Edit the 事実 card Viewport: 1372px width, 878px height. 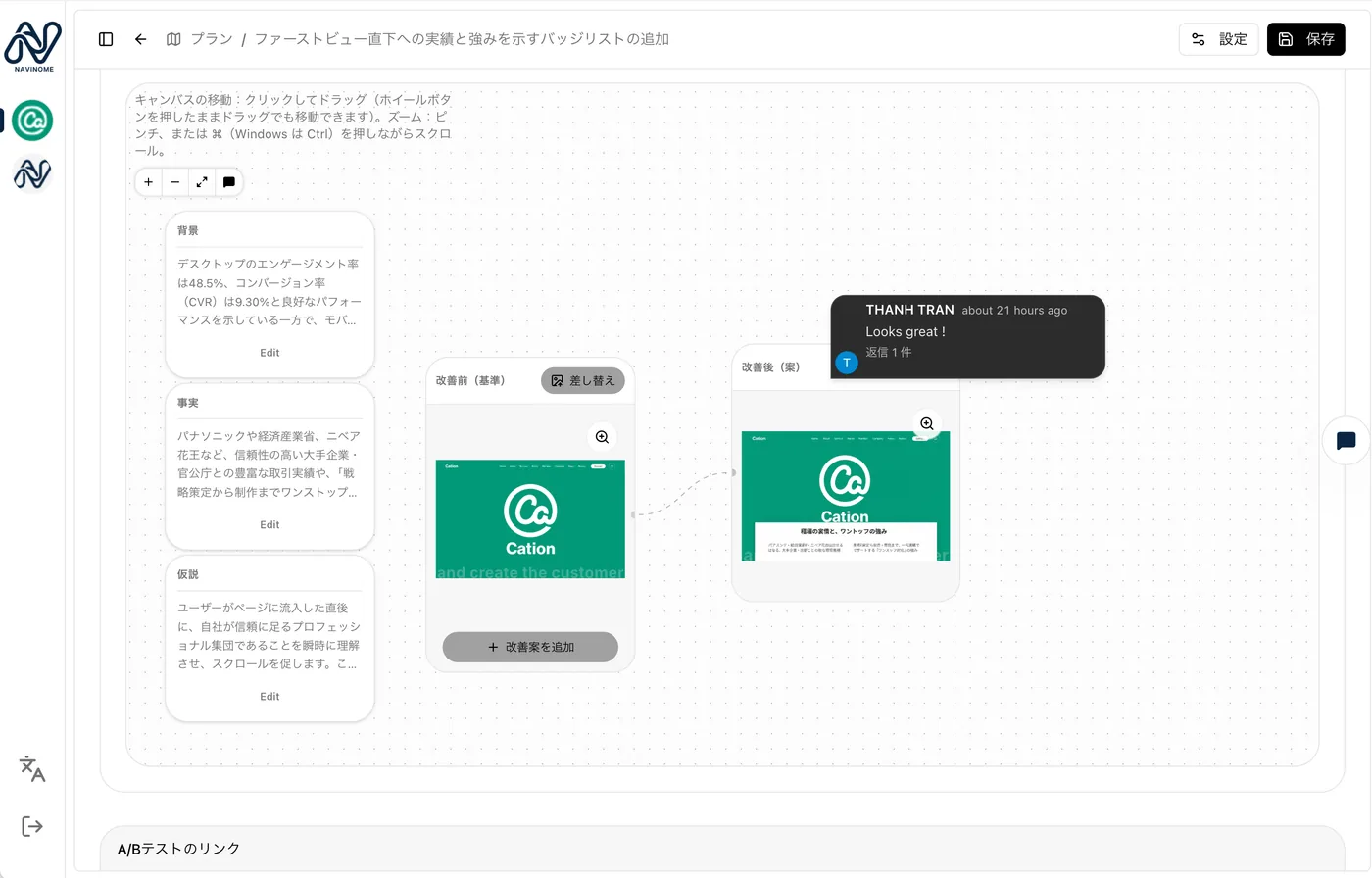269,525
